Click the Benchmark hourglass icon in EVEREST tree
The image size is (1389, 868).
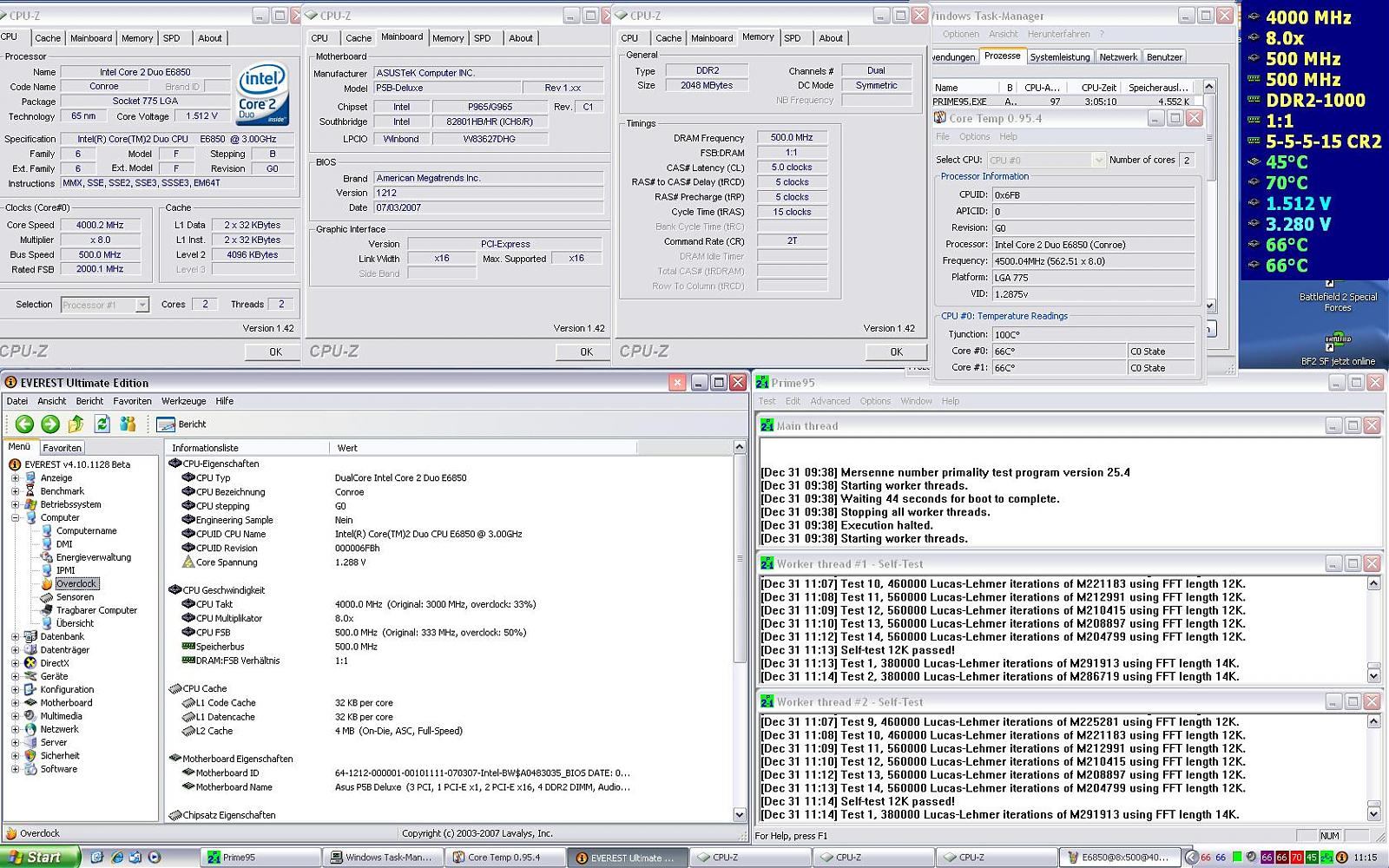point(30,491)
